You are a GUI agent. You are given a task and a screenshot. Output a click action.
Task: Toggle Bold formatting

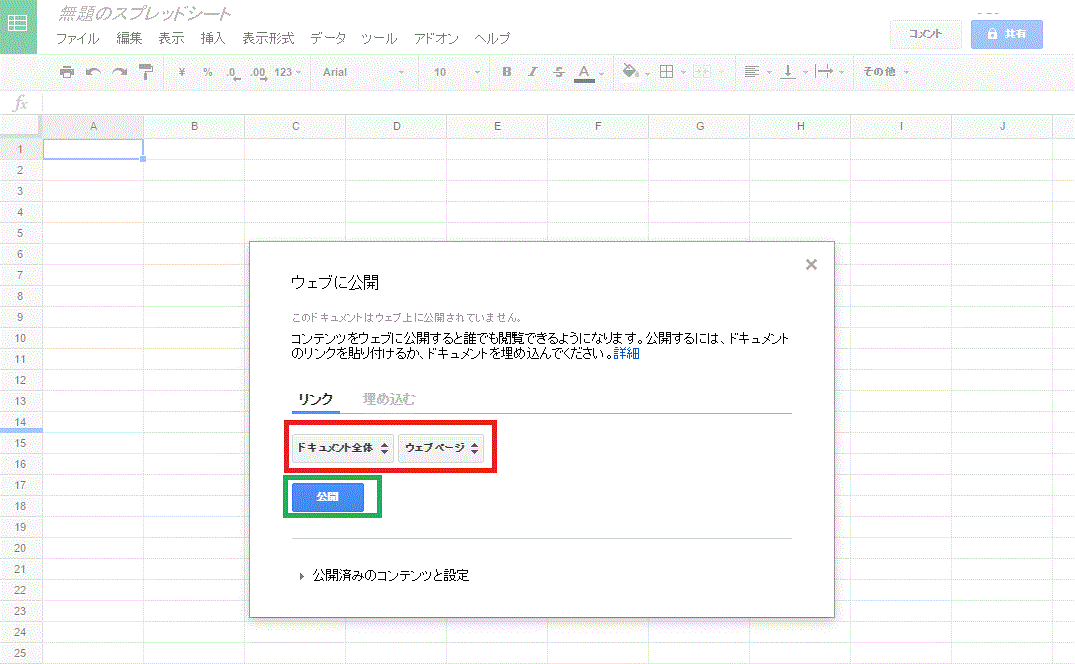coord(507,72)
